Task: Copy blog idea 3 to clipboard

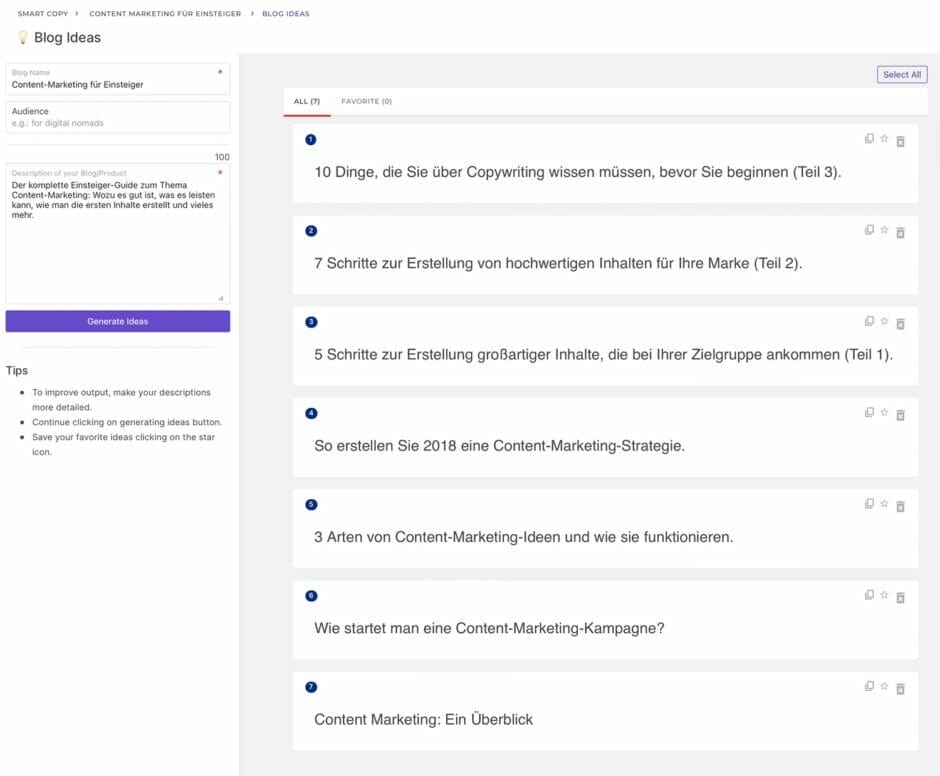Action: click(x=869, y=322)
